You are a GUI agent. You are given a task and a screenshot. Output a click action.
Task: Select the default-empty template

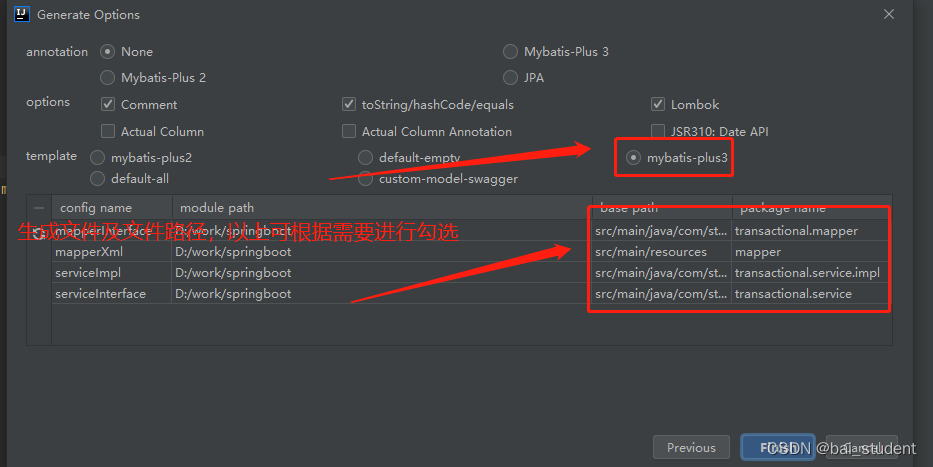[x=365, y=158]
